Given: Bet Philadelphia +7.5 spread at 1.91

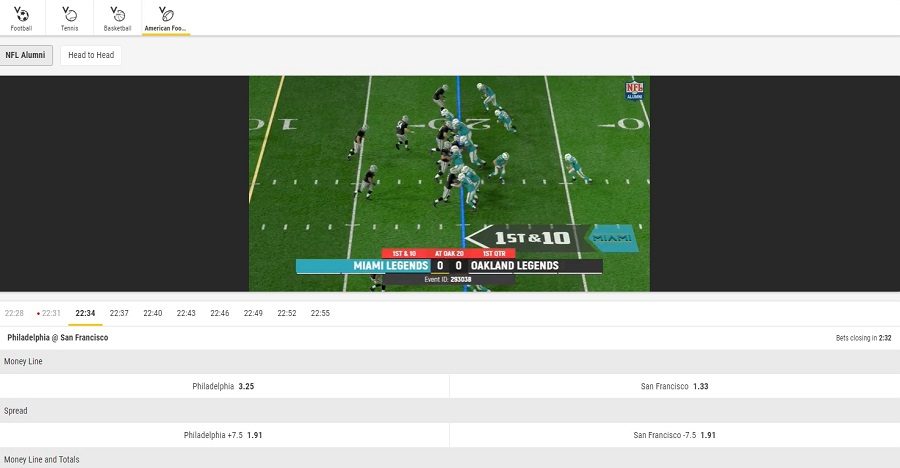Looking at the screenshot, I should (x=224, y=435).
